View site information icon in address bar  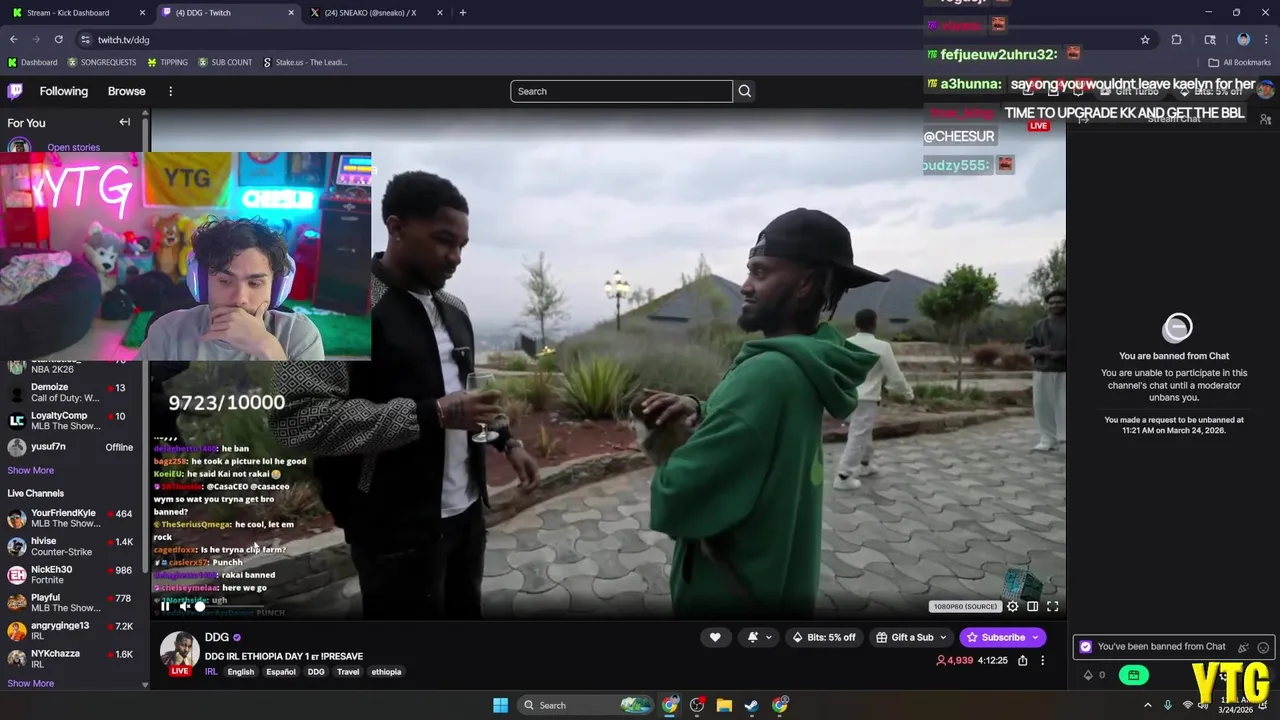click(85, 39)
